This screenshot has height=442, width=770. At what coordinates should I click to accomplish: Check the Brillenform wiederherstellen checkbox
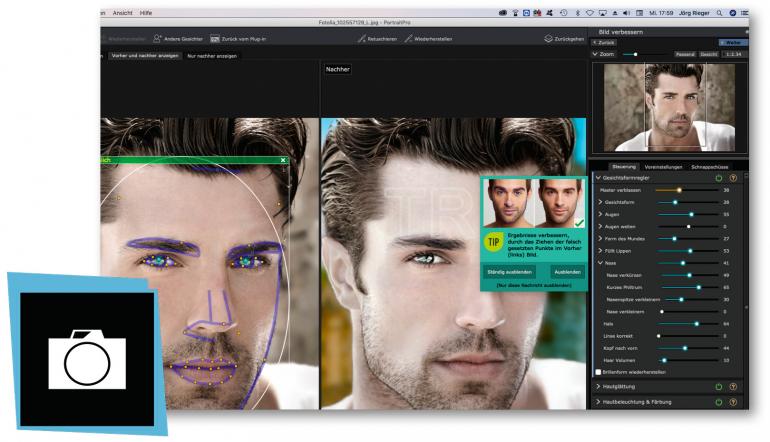click(598, 372)
